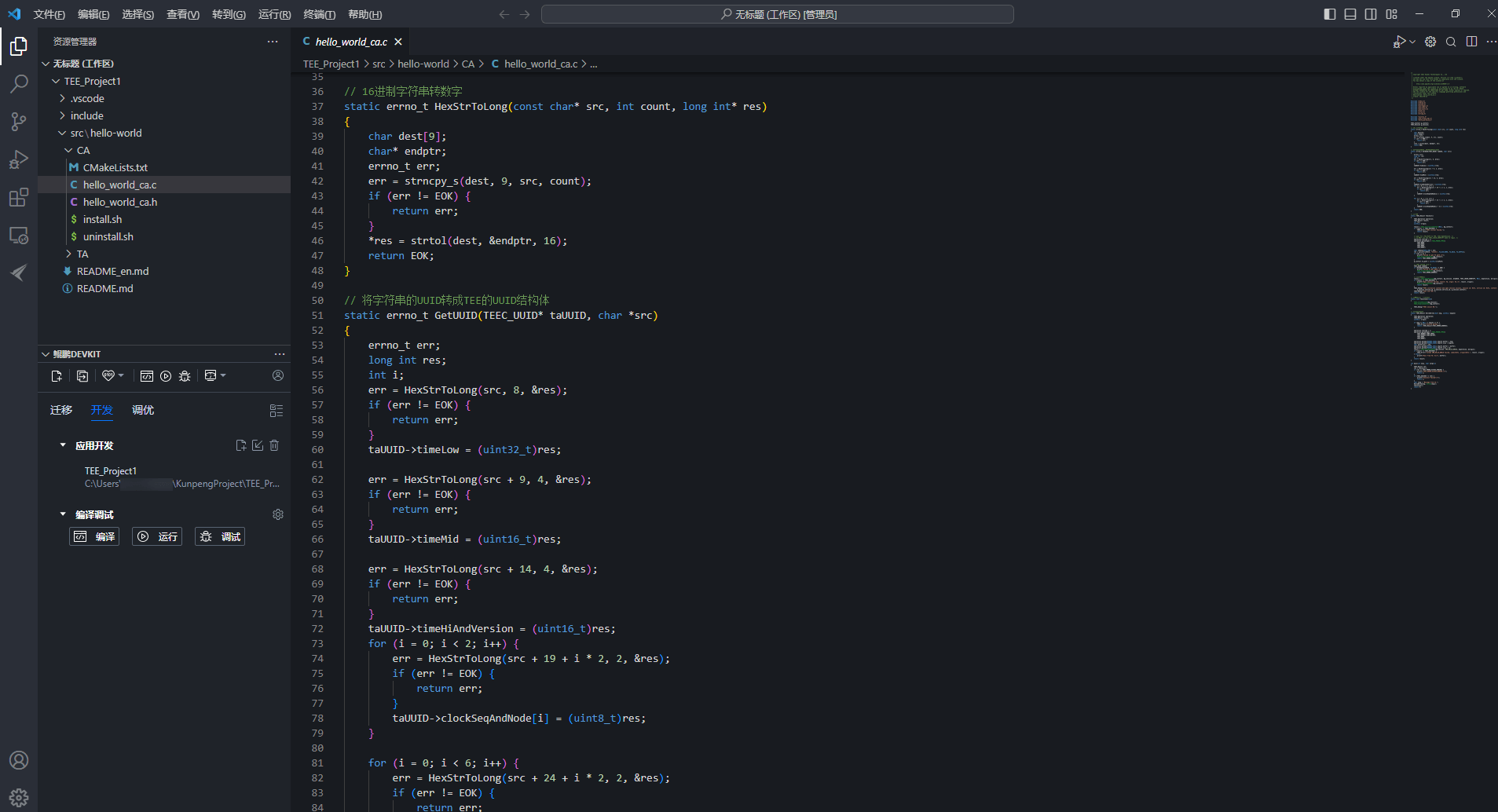Open the Kunpeng DevKit paper-plane icon
1498x812 pixels.
19,272
